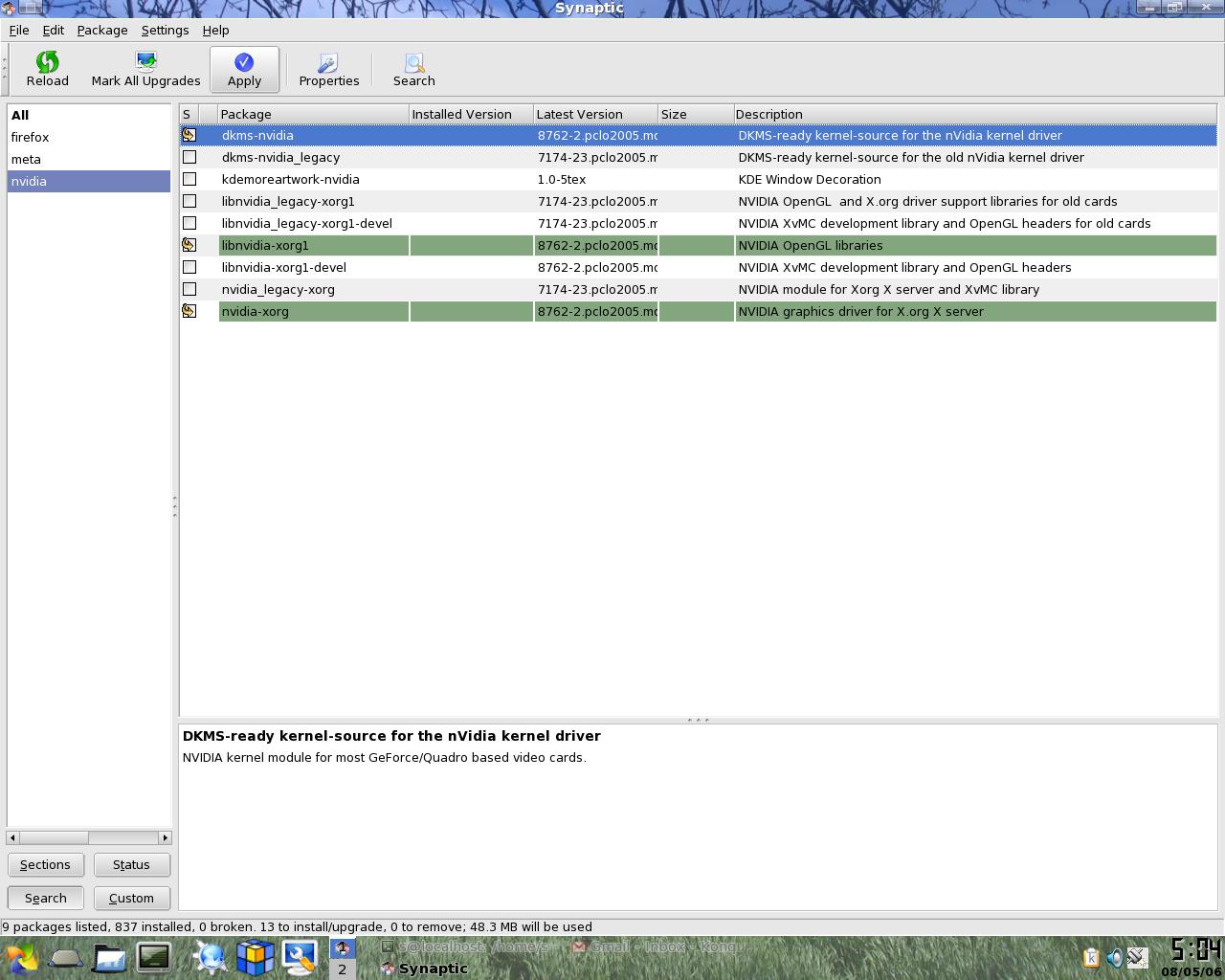Viewport: 1225px width, 980px height.
Task: Select the kdemoreartwork-nvidia package name
Action: coord(291,179)
